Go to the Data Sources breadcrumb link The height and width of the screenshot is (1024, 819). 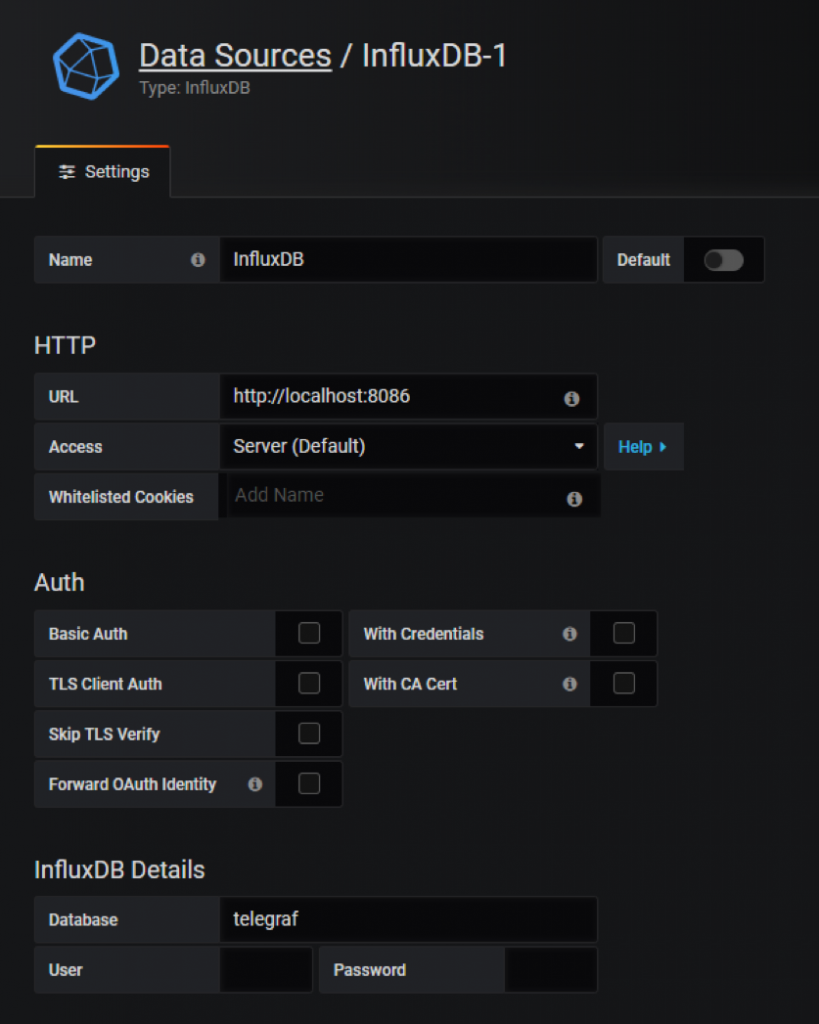click(x=235, y=56)
